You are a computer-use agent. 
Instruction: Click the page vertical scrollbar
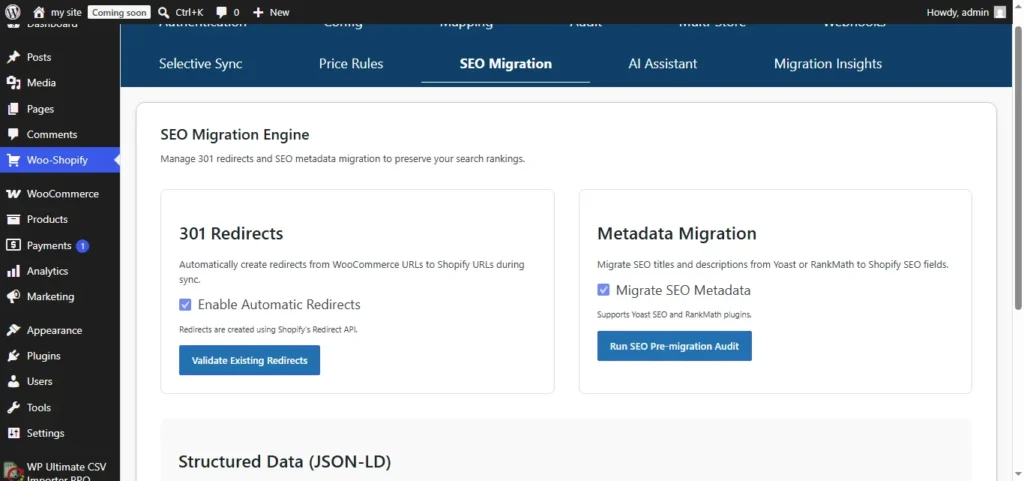click(1018, 167)
